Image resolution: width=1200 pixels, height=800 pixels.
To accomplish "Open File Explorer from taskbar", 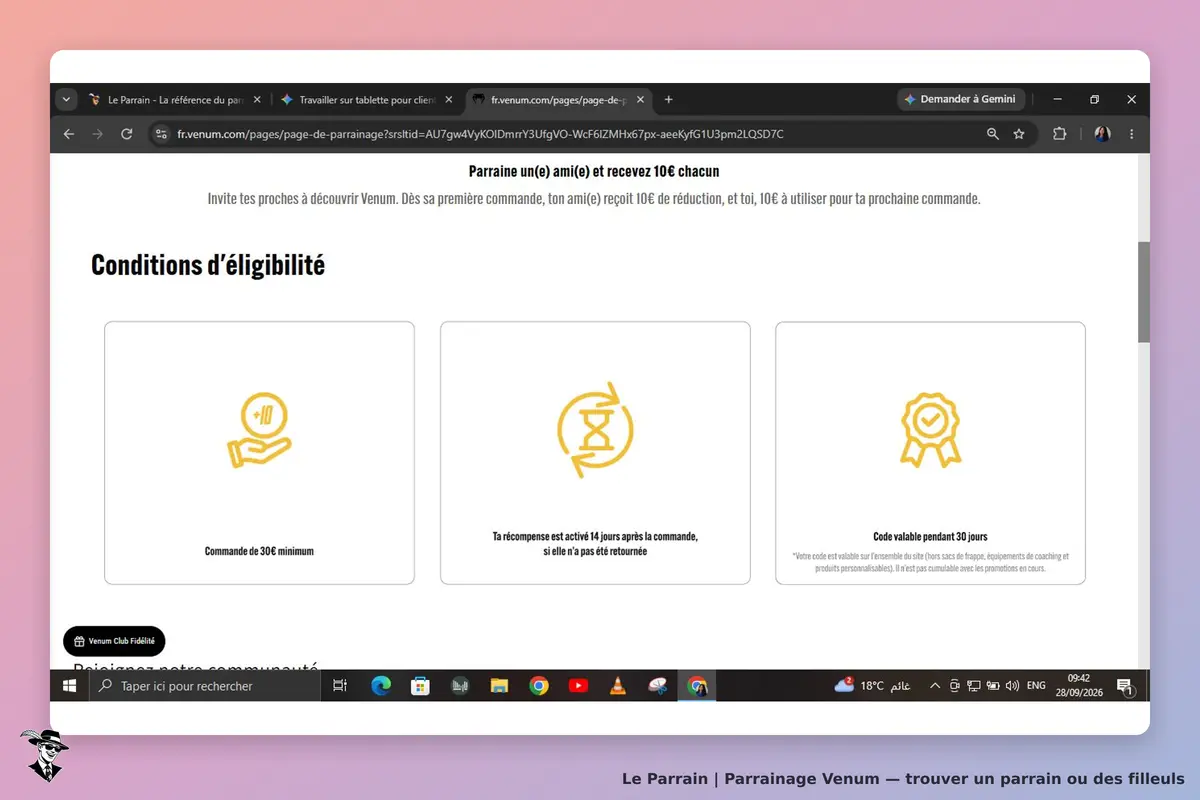I will click(499, 686).
